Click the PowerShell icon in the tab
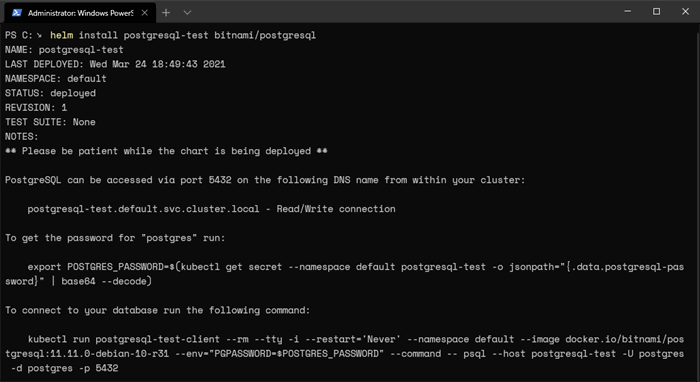The image size is (700, 382). 17,12
